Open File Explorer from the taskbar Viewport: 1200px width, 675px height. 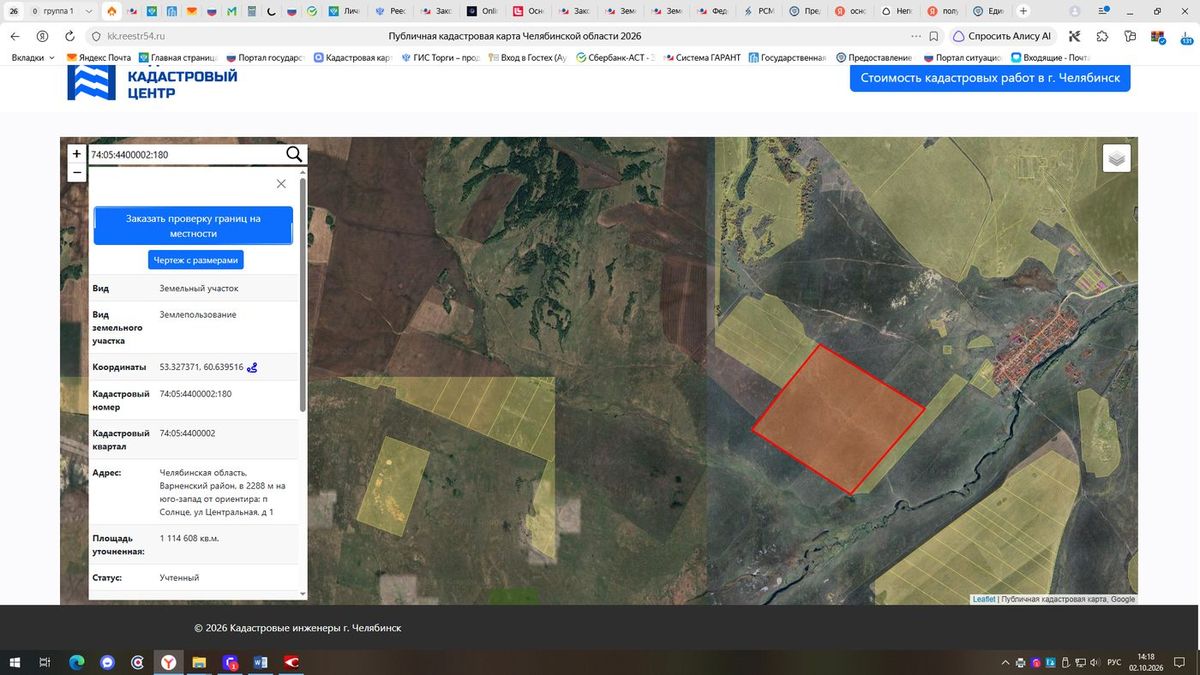tap(200, 662)
